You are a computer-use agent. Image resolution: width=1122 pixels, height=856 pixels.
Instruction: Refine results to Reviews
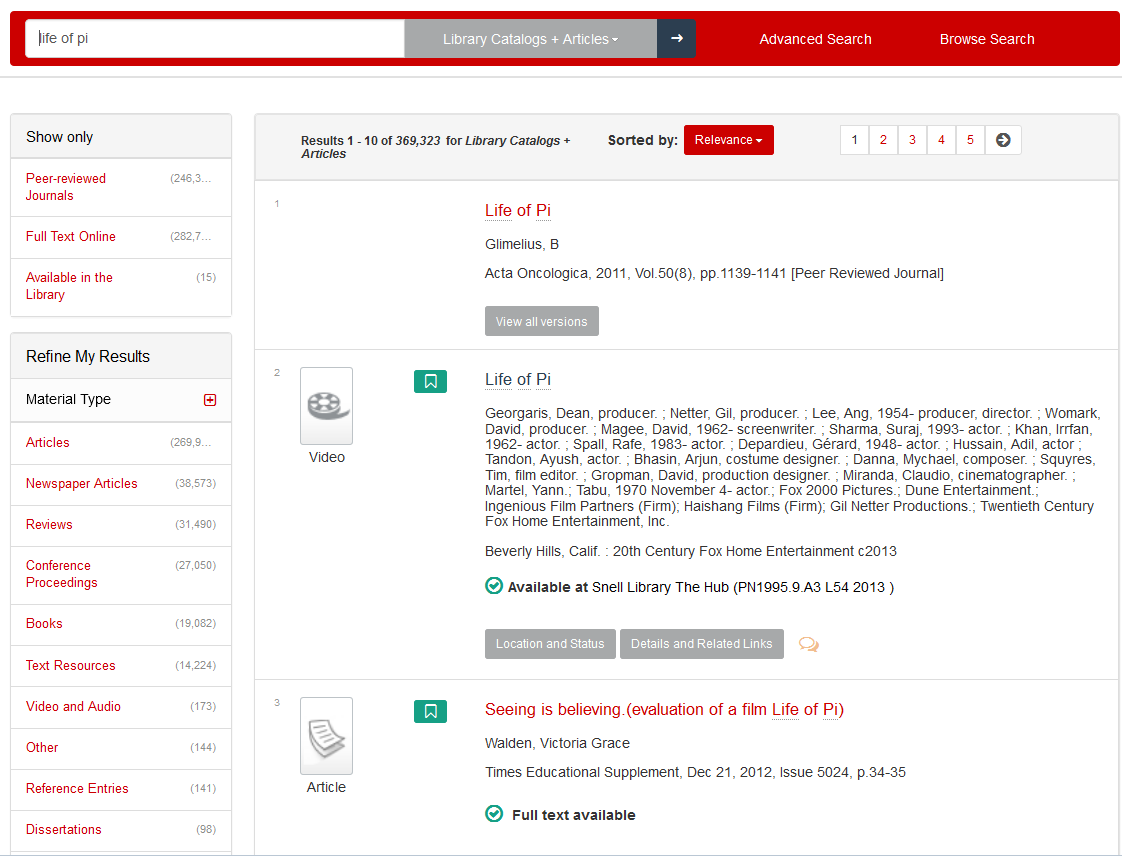[x=49, y=524]
